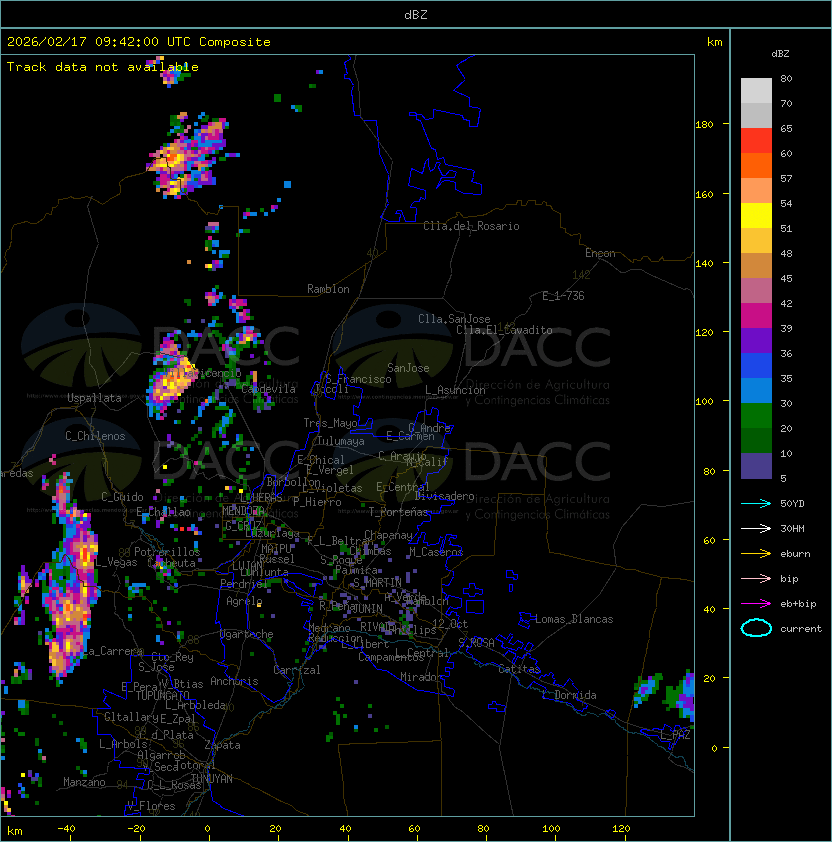The height and width of the screenshot is (842, 832).
Task: Click the 'TUPUNGATO' map label
Action: tap(163, 695)
